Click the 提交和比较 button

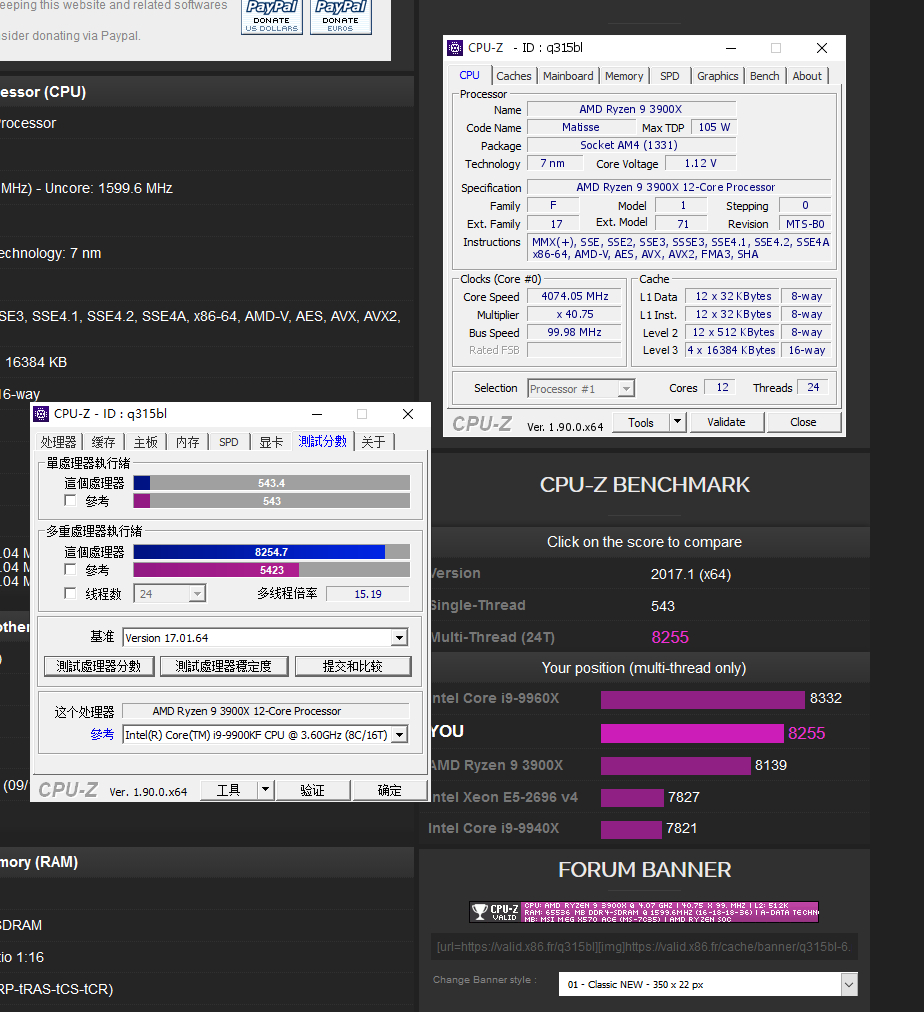pos(353,666)
